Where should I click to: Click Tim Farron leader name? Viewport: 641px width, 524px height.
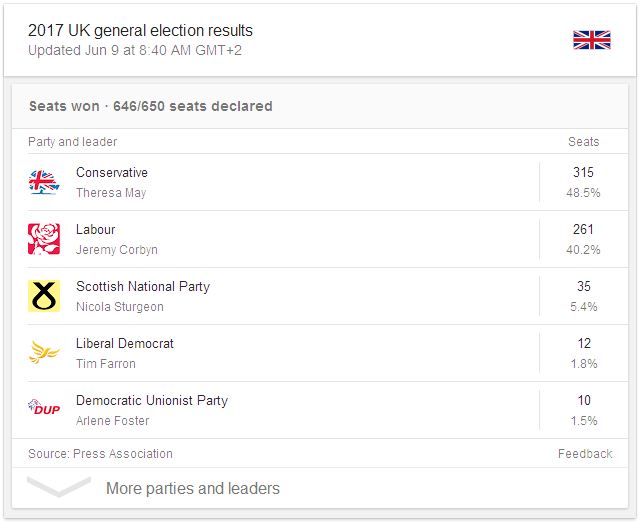106,364
